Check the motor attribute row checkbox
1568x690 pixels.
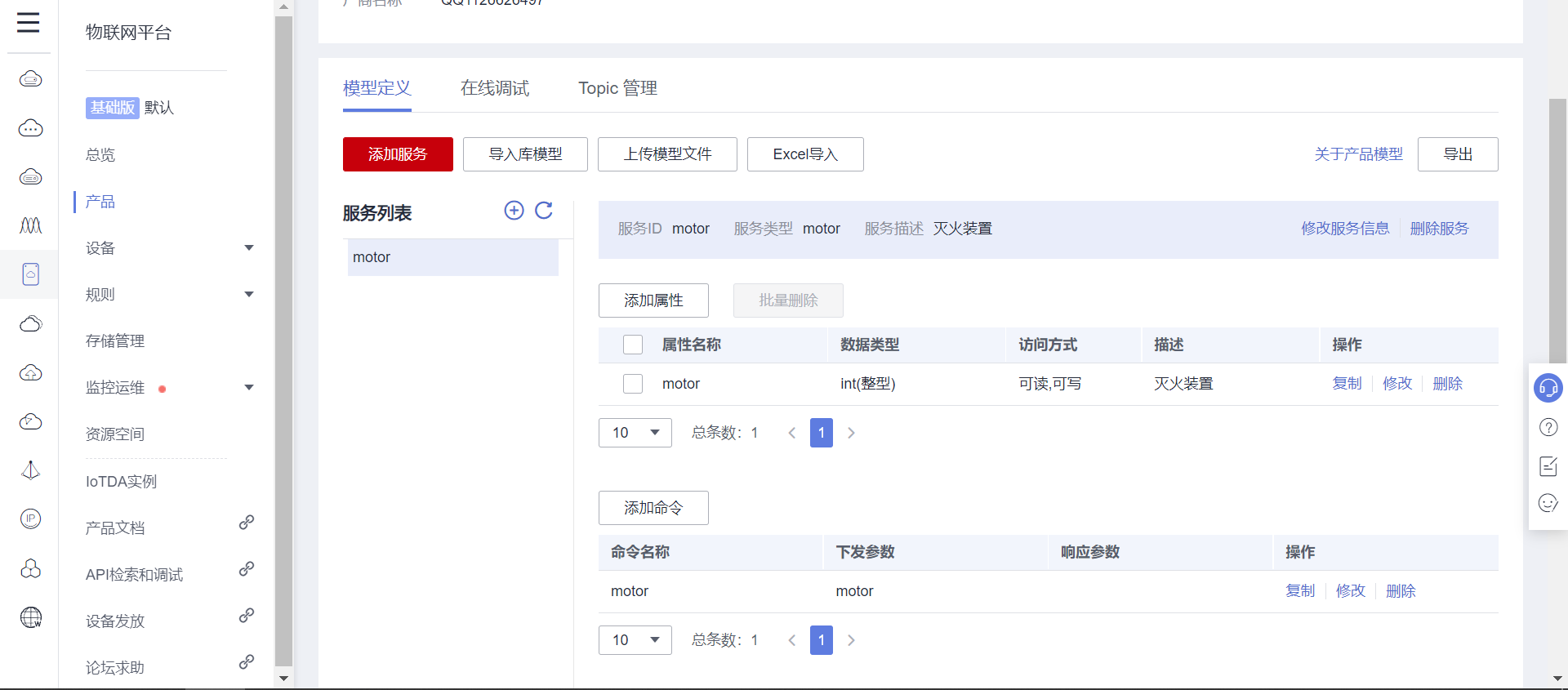pyautogui.click(x=633, y=384)
